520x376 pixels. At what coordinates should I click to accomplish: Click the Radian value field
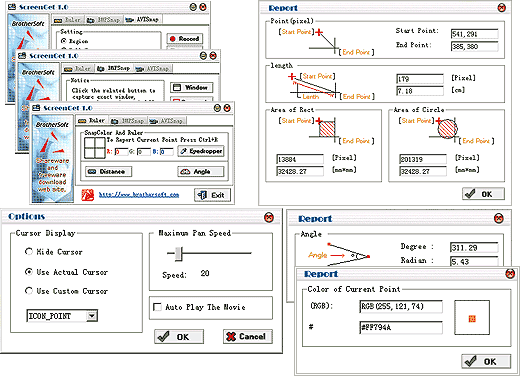(474, 261)
